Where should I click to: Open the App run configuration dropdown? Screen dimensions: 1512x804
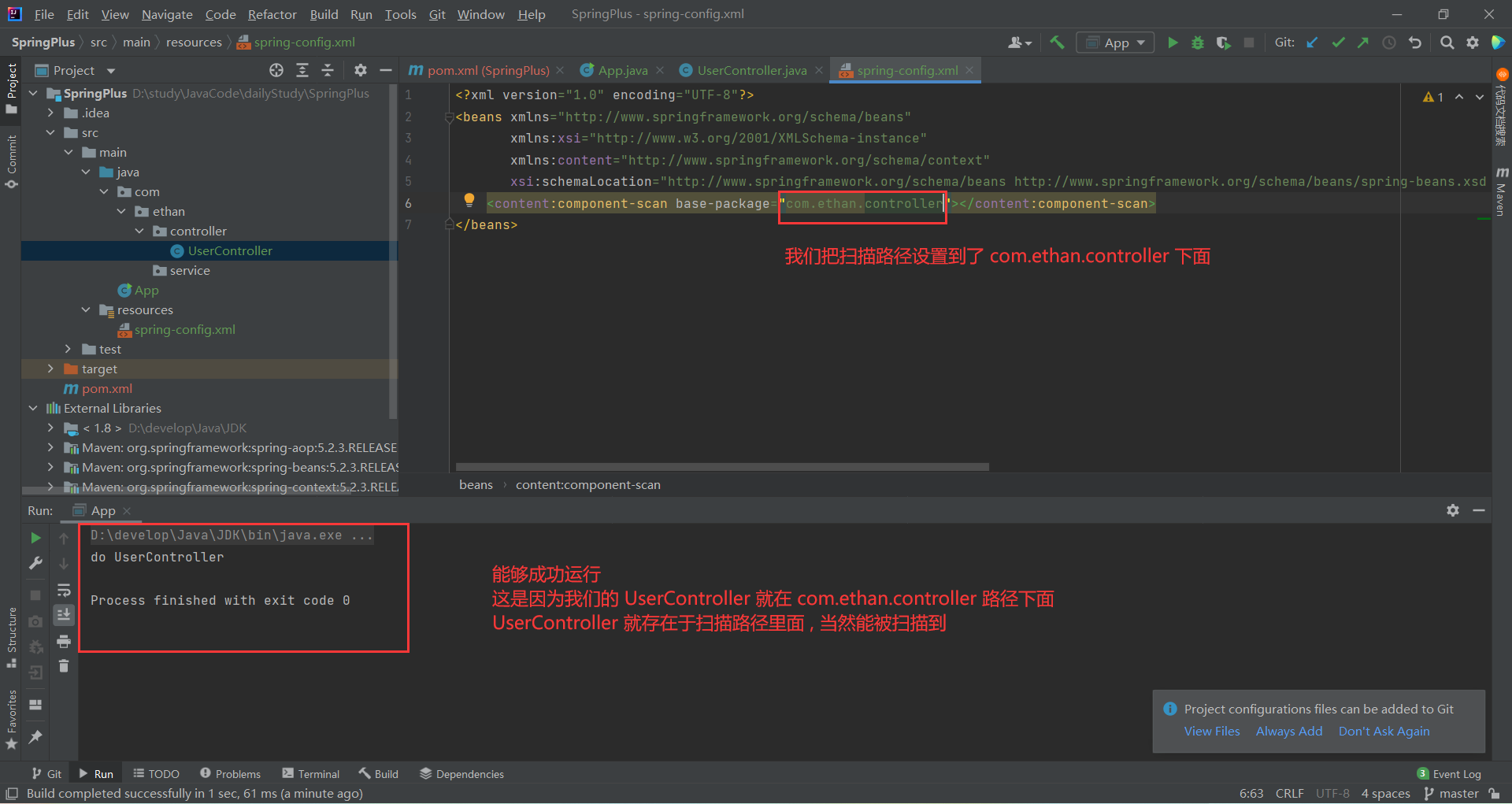(x=1115, y=43)
